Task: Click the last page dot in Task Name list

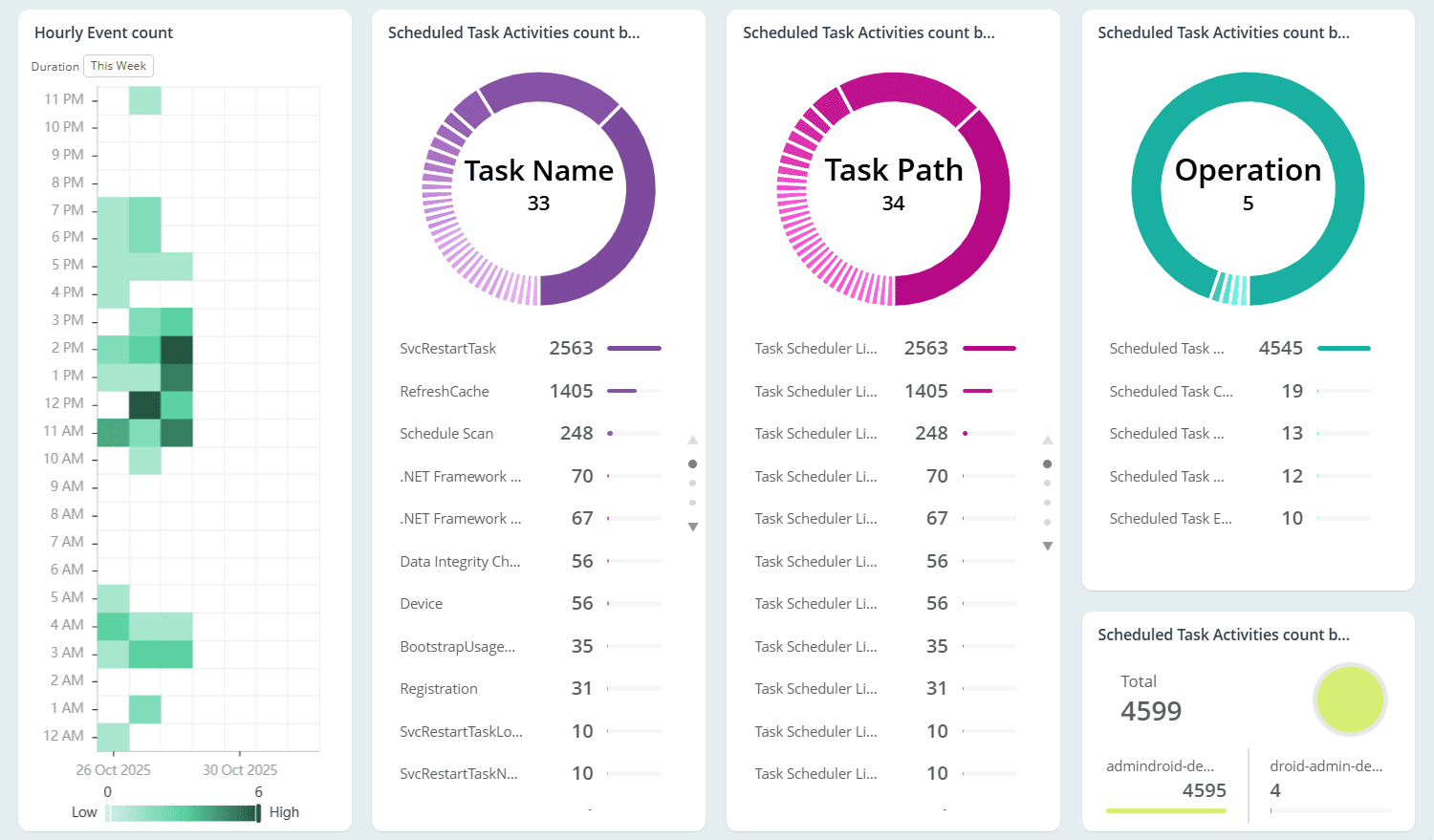Action: pyautogui.click(x=692, y=505)
